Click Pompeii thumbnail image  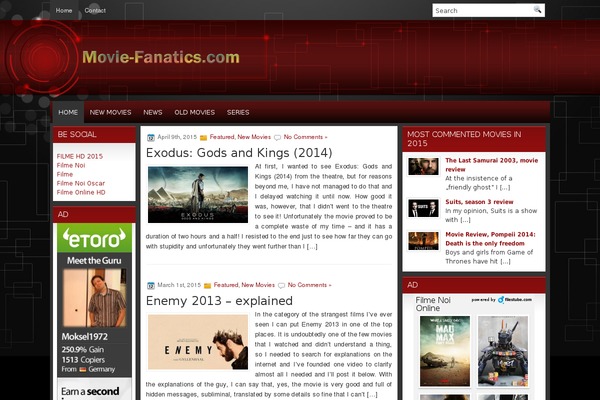423,241
